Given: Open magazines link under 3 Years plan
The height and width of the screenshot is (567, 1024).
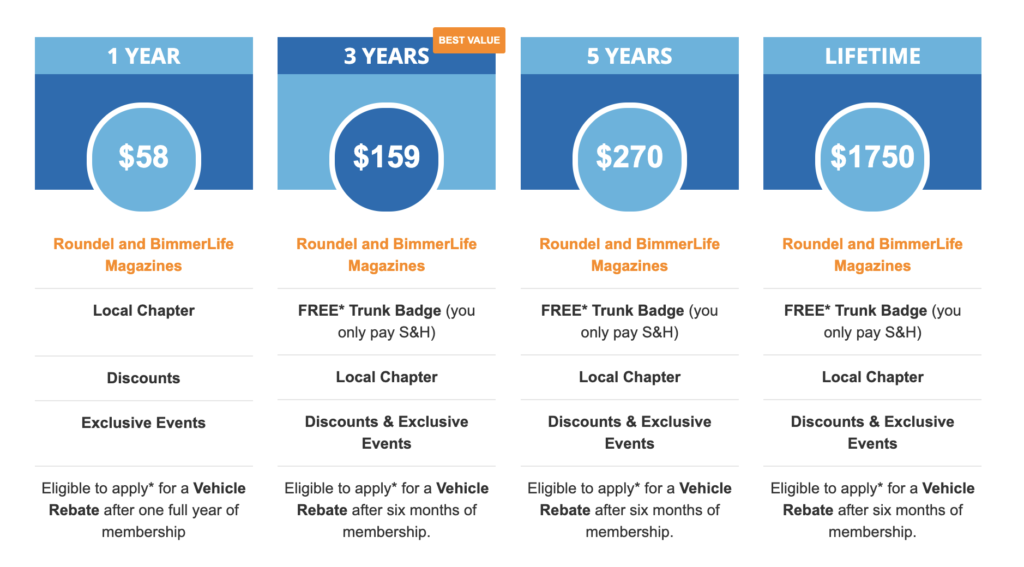Looking at the screenshot, I should click(x=387, y=255).
